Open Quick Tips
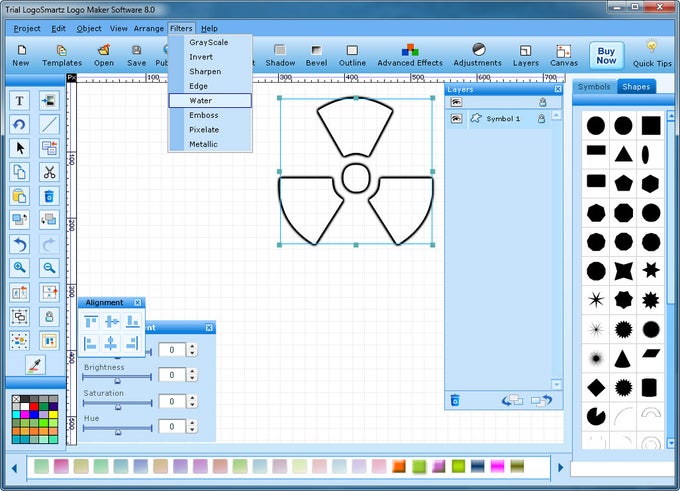680x491 pixels. point(652,55)
